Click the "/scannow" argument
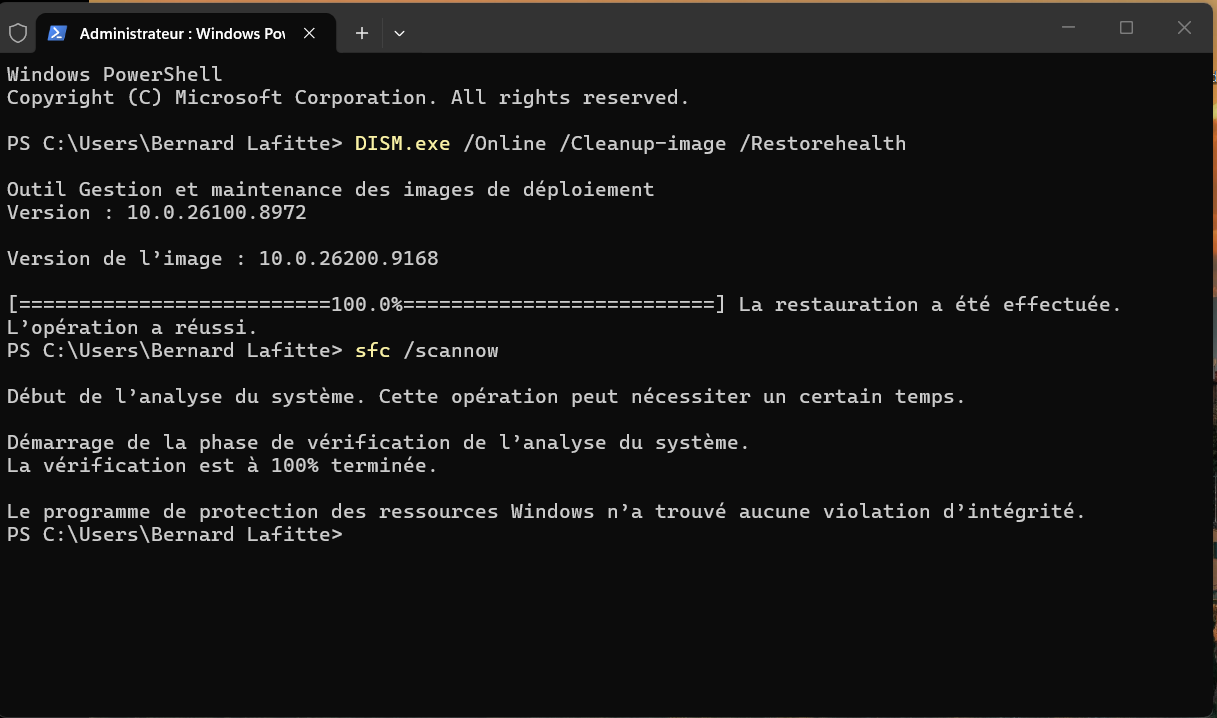The image size is (1217, 718). click(x=451, y=350)
